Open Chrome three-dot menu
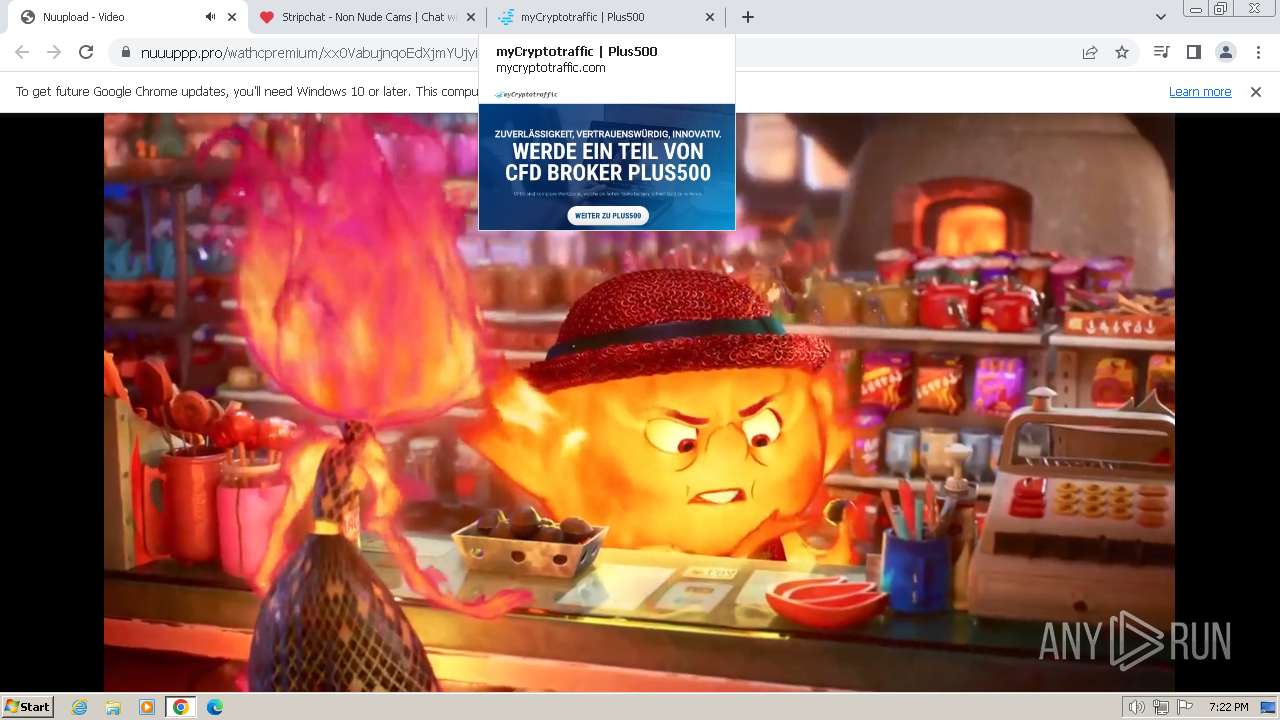Image resolution: width=1280 pixels, height=720 pixels. click(x=1257, y=53)
